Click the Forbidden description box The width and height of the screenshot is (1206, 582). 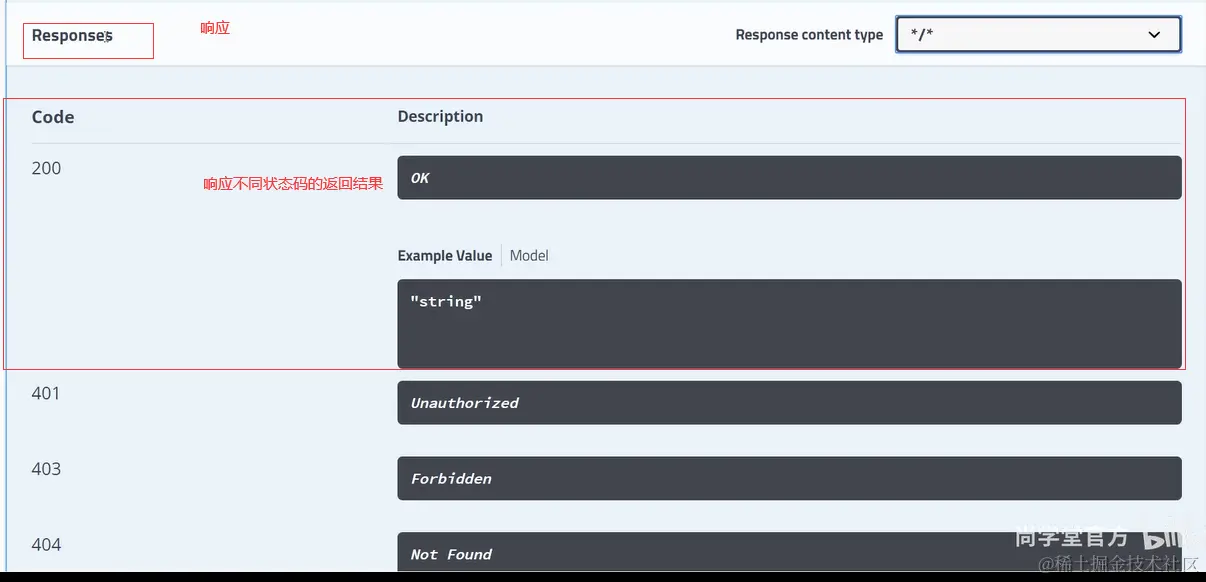click(789, 478)
